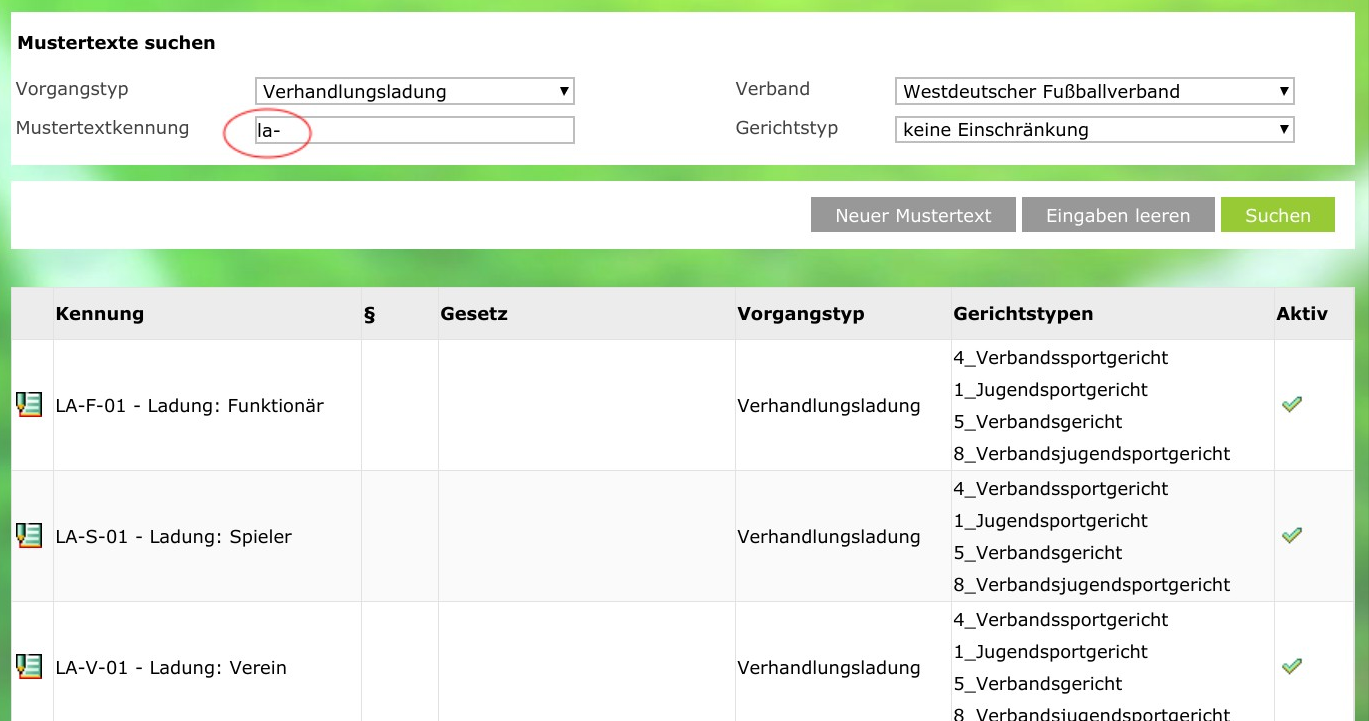Click the Gesetz column header
Screen dimensions: 1369x721
[473, 314]
